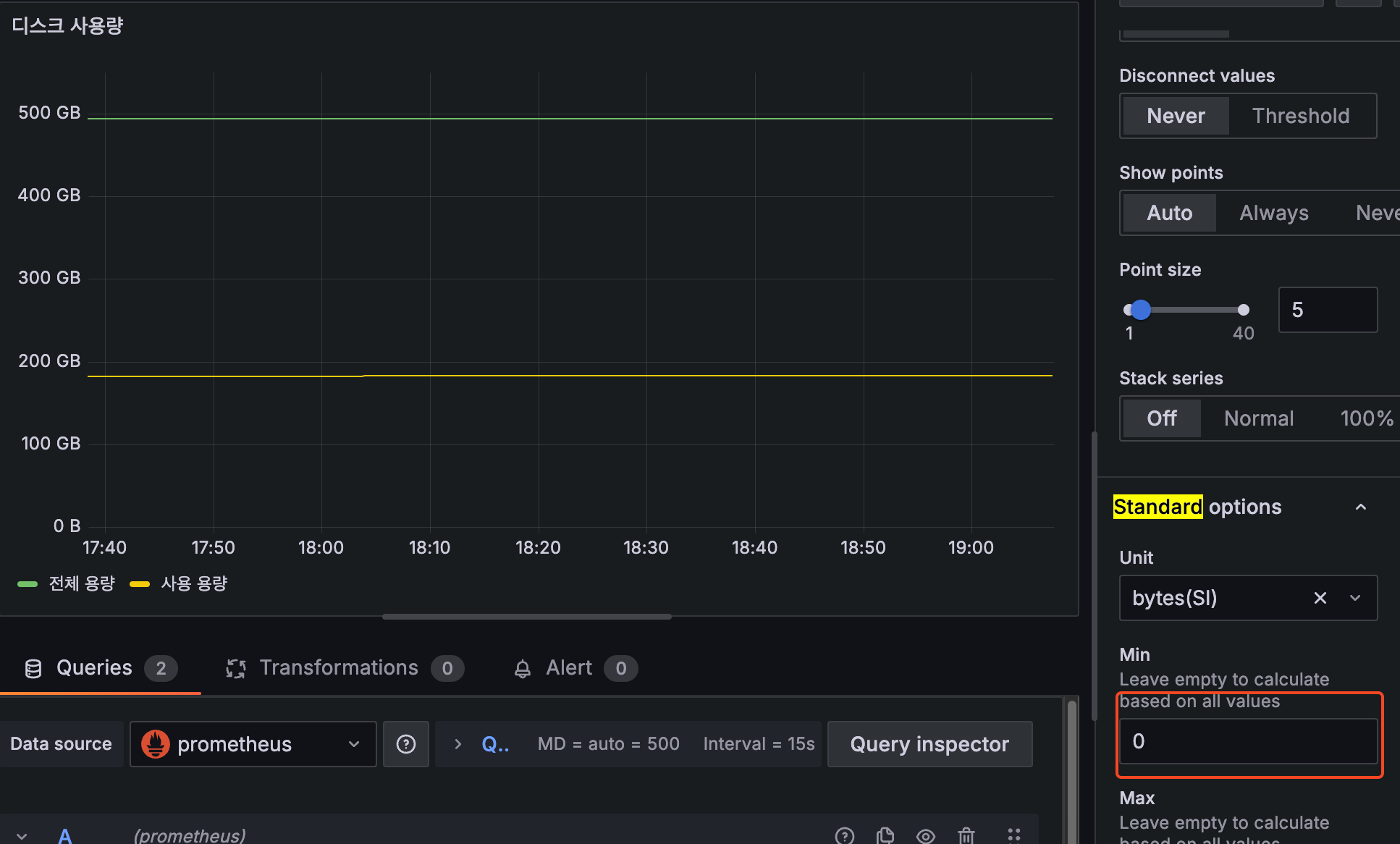Set Disconnect values to Threshold
1400x844 pixels.
click(x=1300, y=116)
